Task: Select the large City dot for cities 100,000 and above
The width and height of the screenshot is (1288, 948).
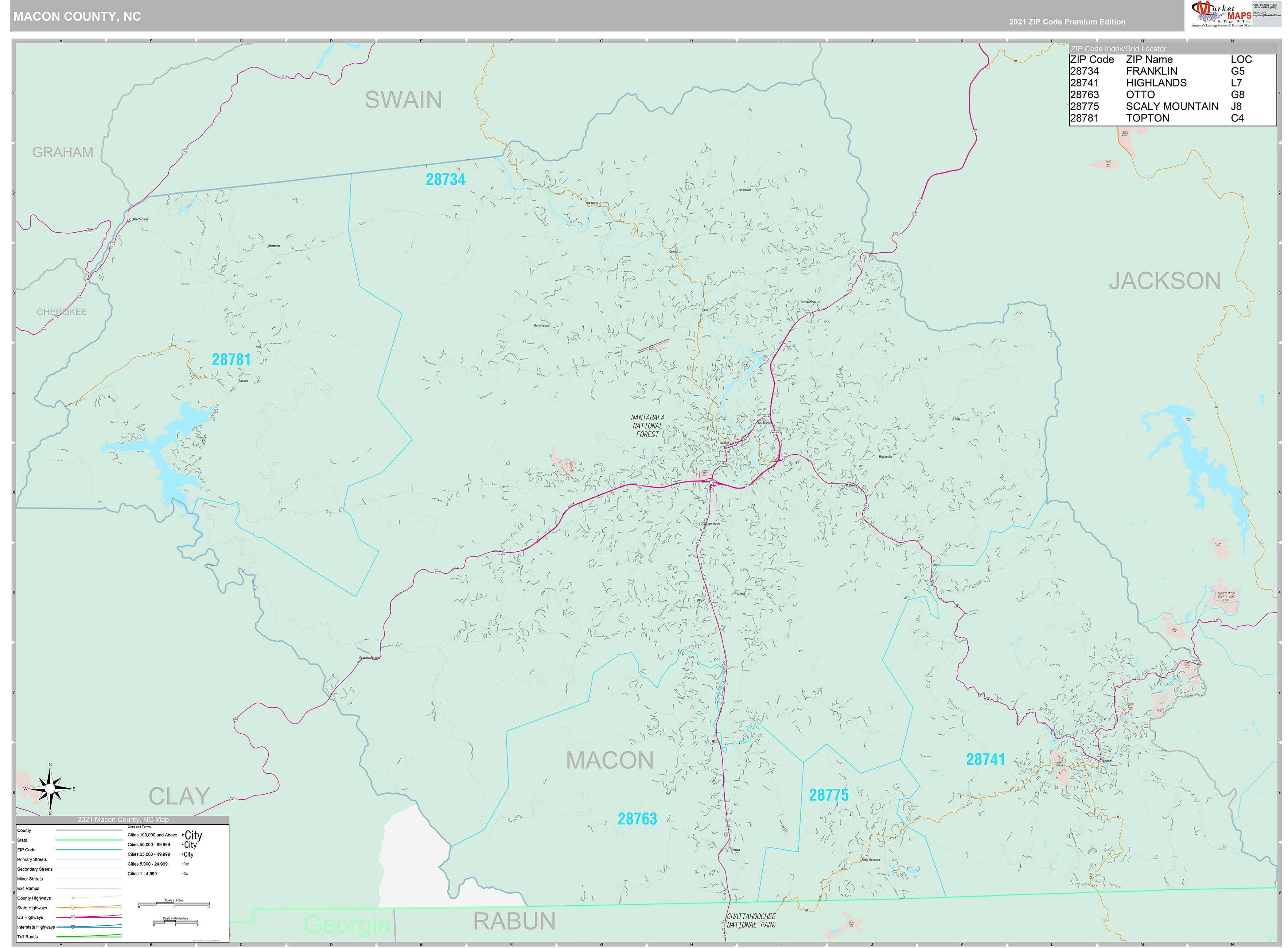Action: 182,835
